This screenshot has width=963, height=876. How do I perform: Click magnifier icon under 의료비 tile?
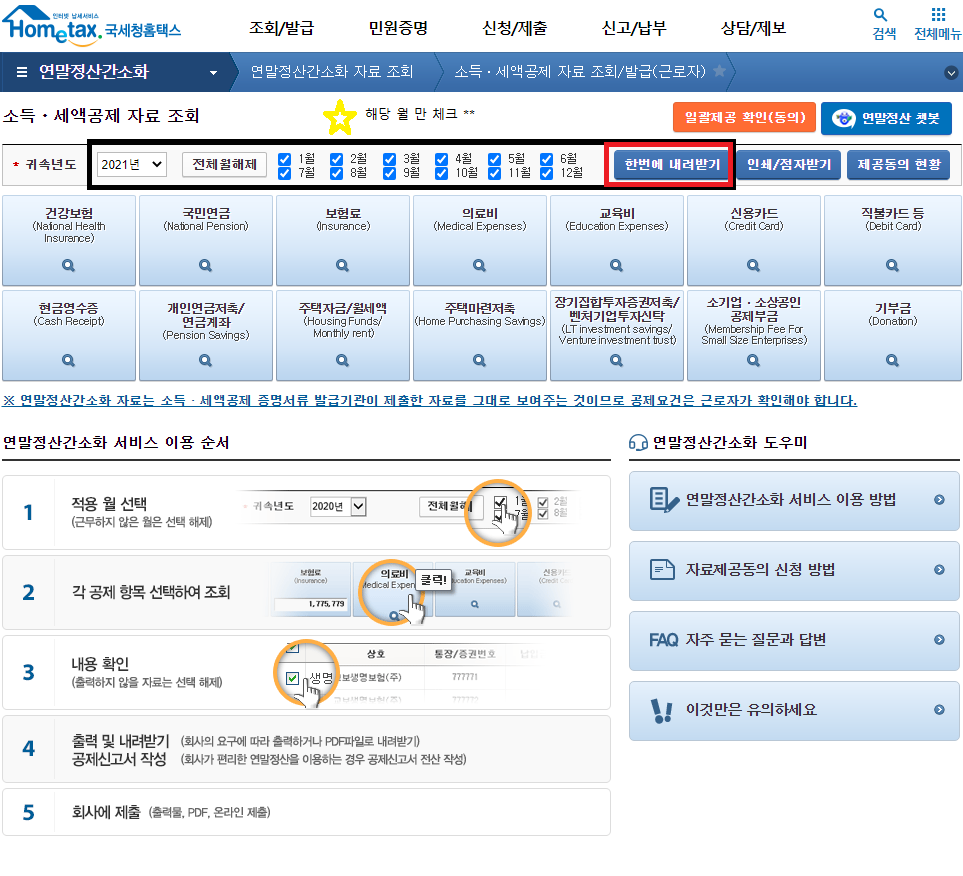(x=479, y=266)
